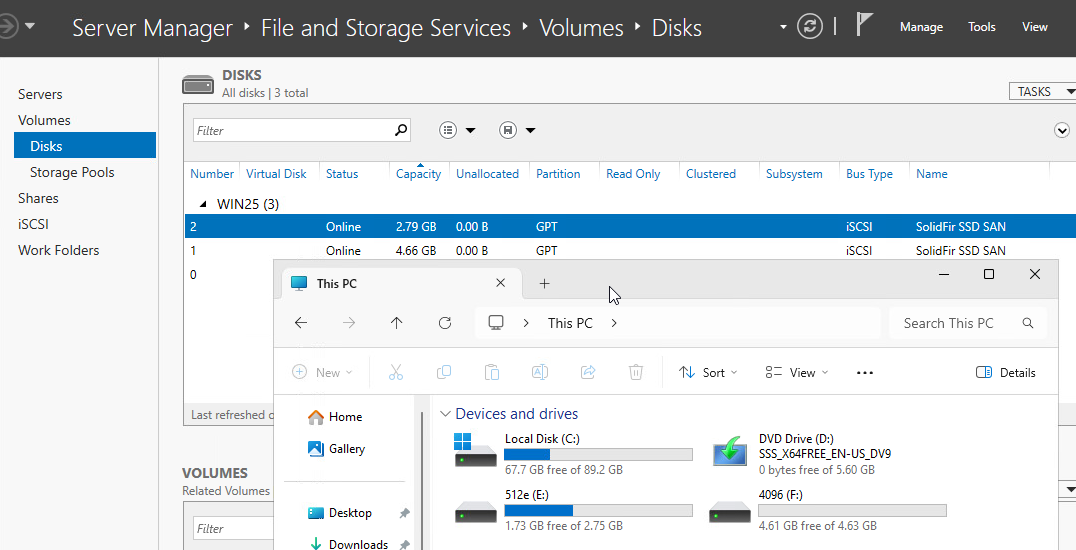Viewport: 1076px width, 550px height.
Task: Click the Forward arrow in File Explorer
Action: point(349,323)
